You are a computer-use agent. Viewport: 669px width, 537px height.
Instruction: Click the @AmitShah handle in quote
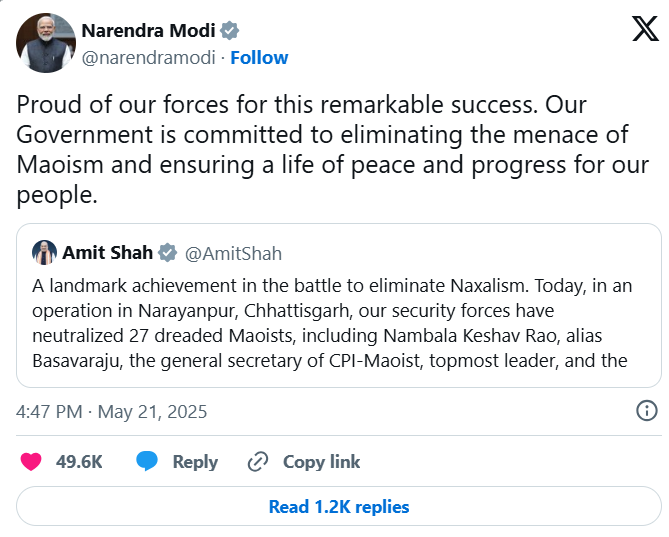[233, 252]
